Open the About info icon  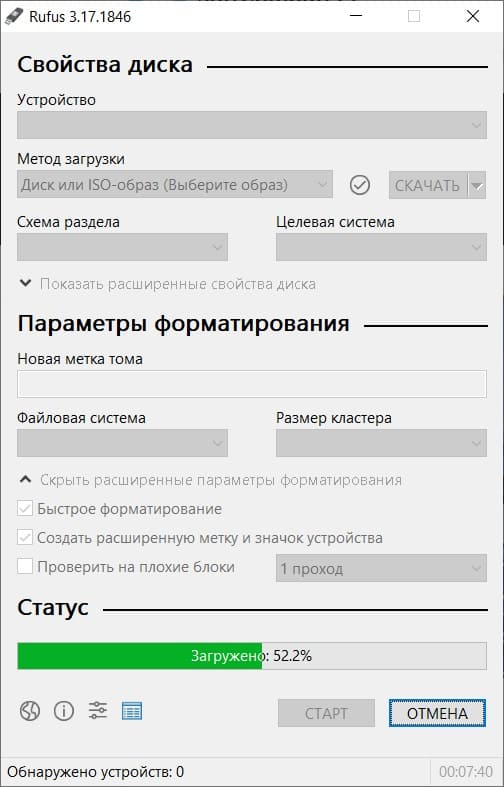point(64,711)
